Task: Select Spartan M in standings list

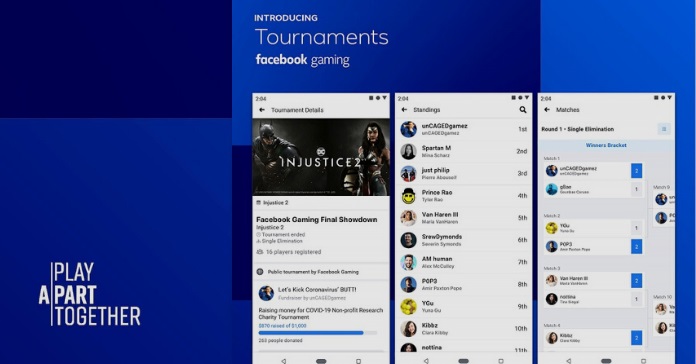Action: click(x=463, y=151)
